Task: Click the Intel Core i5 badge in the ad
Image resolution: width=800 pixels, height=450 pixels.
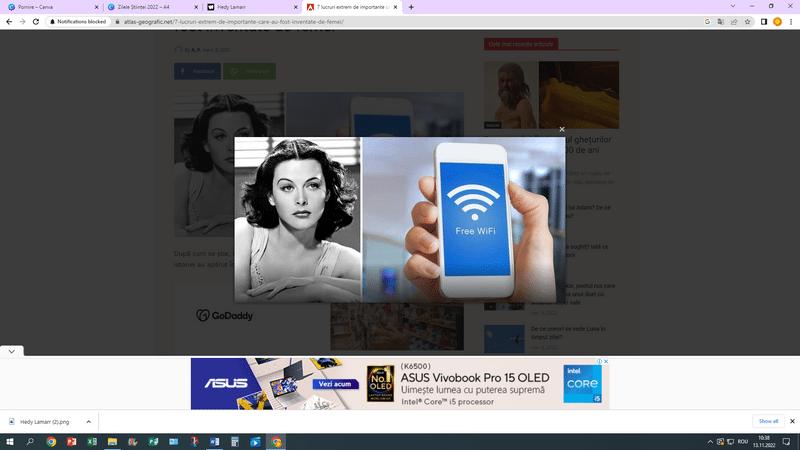Action: 582,384
